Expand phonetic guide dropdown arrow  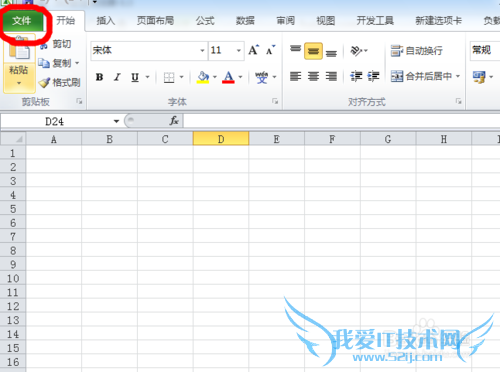point(274,77)
